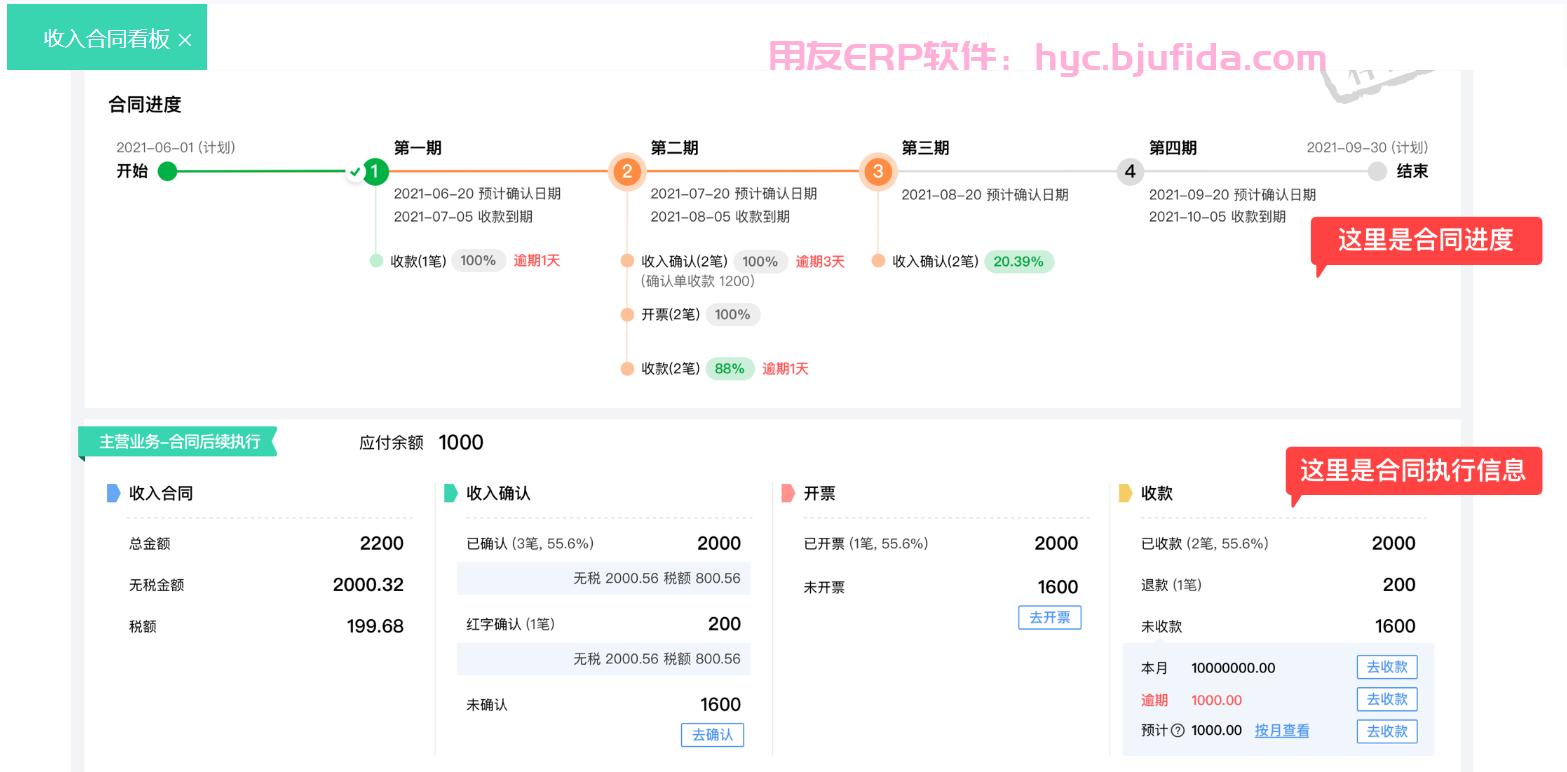Viewport: 1567px width, 772px height.
Task: Click the 去确认 button
Action: [712, 735]
